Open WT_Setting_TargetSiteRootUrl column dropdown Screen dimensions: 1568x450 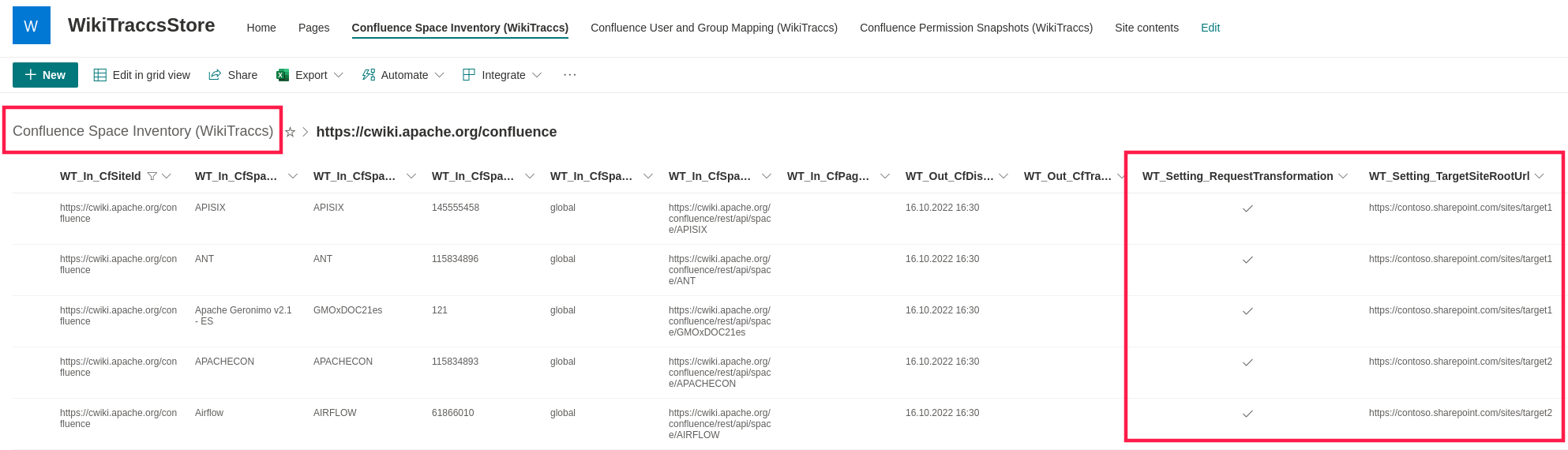[1540, 176]
